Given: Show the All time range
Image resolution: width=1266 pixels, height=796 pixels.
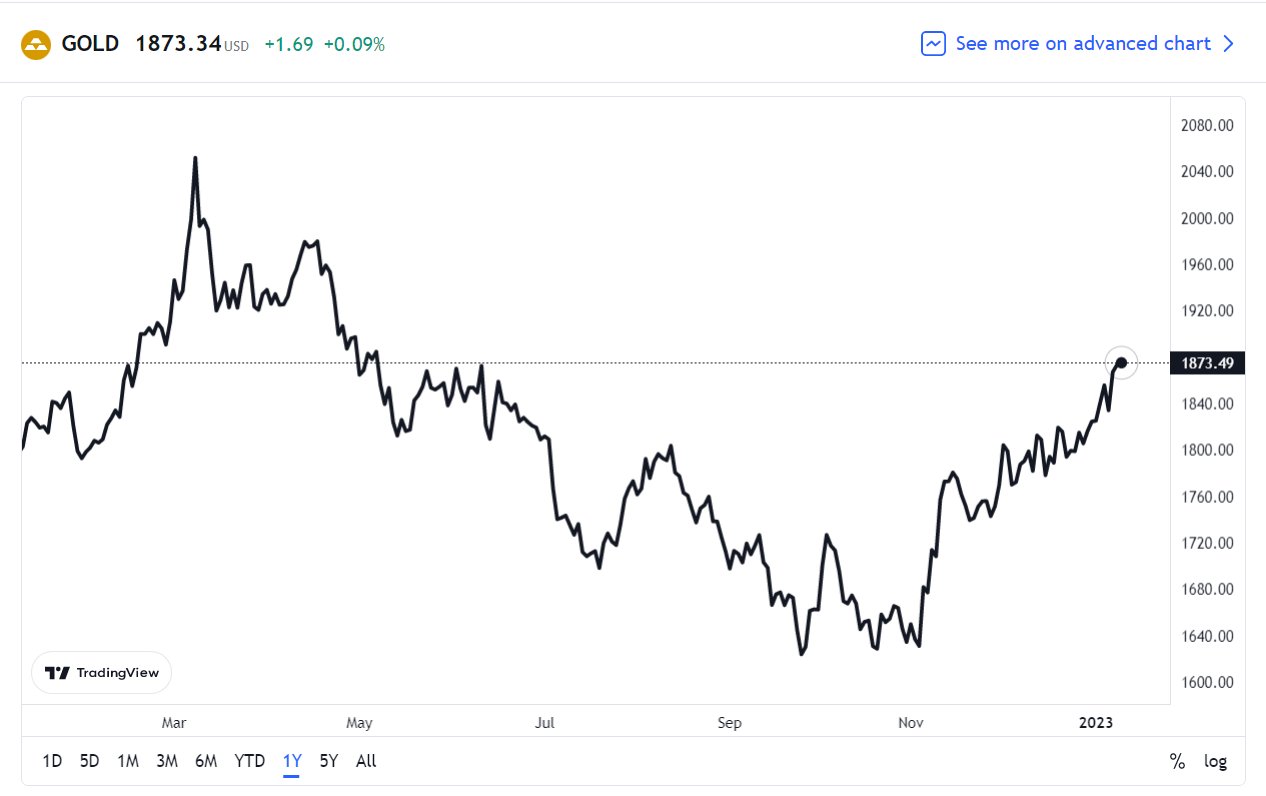Looking at the screenshot, I should click(x=366, y=761).
